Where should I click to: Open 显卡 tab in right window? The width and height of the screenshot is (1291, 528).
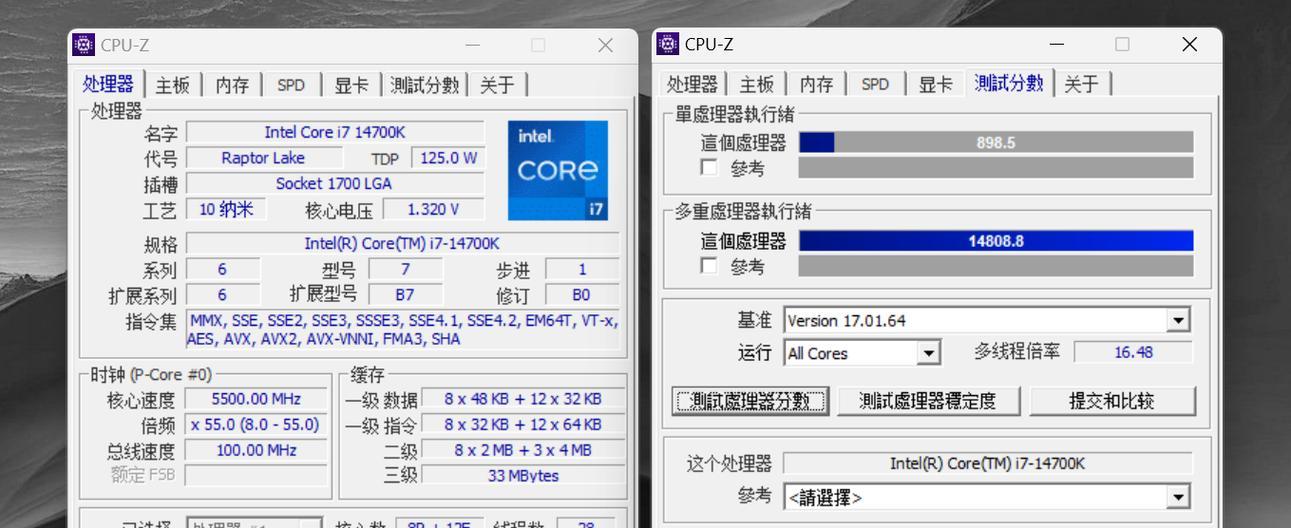[935, 84]
